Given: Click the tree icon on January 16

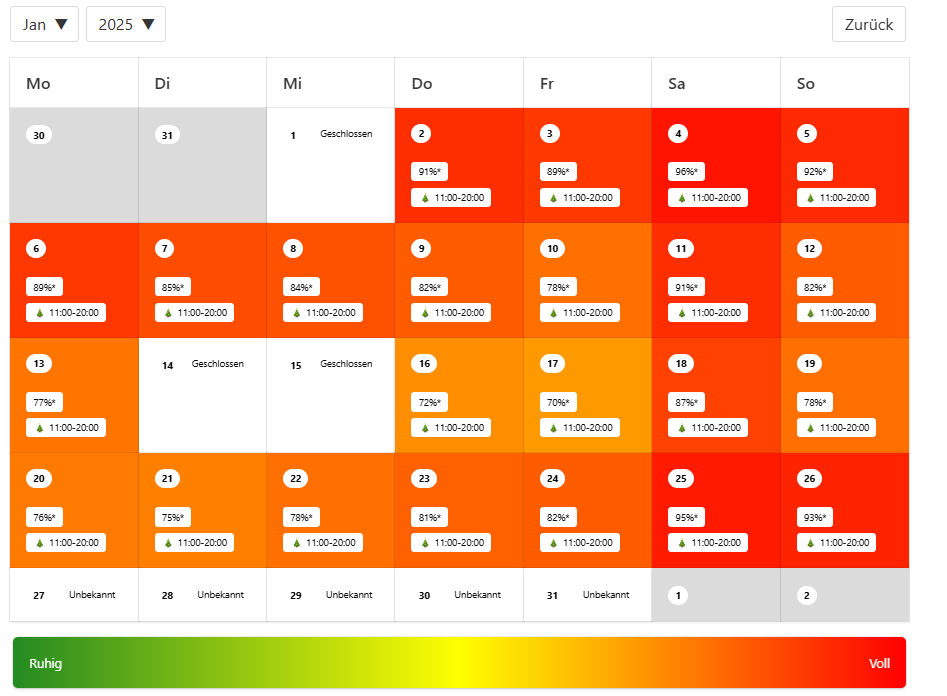Looking at the screenshot, I should point(425,428).
